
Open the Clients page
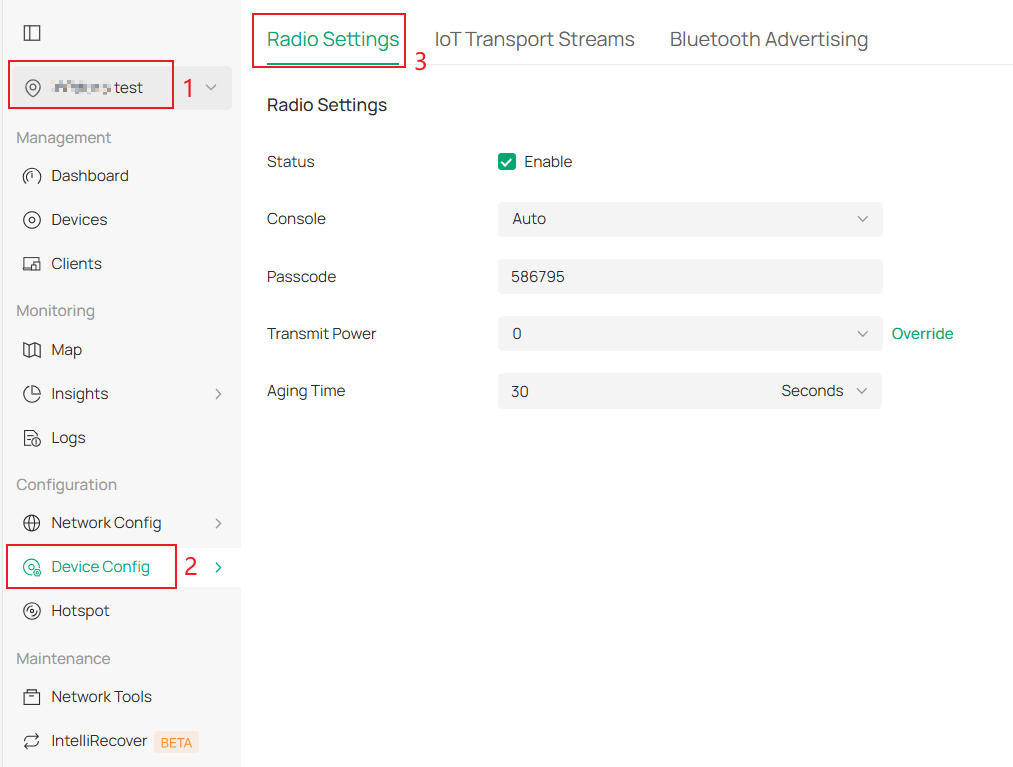pyautogui.click(x=77, y=263)
